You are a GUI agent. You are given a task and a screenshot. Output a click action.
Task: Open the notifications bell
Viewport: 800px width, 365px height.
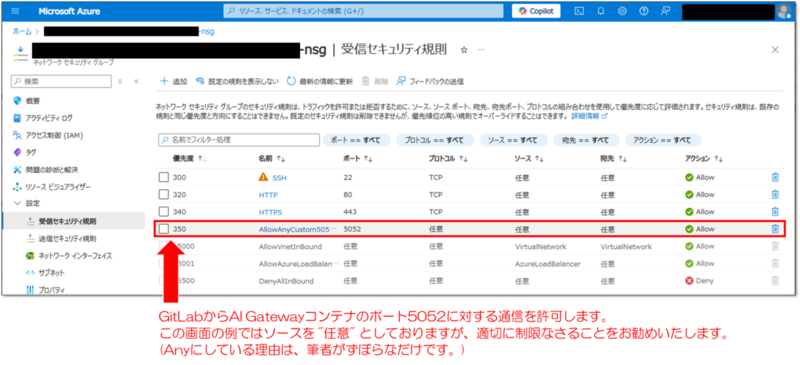(x=601, y=11)
